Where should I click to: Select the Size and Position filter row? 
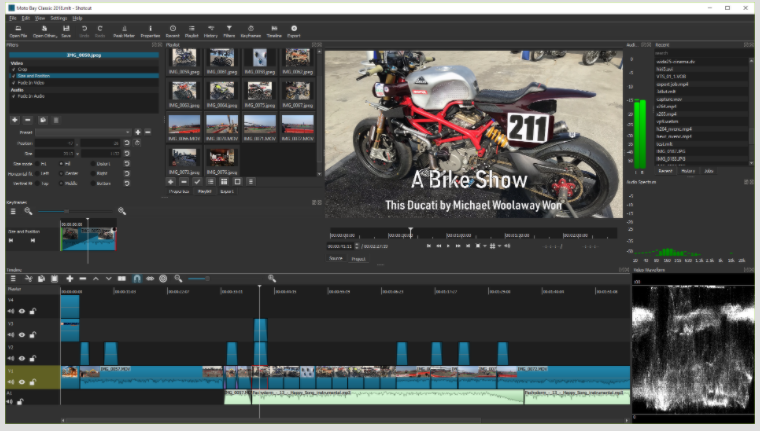pyautogui.click(x=85, y=76)
